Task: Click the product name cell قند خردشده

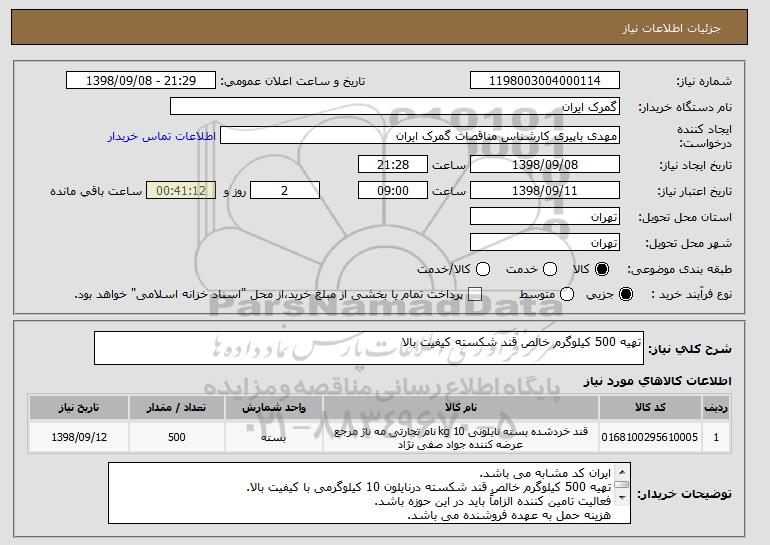Action: [x=461, y=437]
